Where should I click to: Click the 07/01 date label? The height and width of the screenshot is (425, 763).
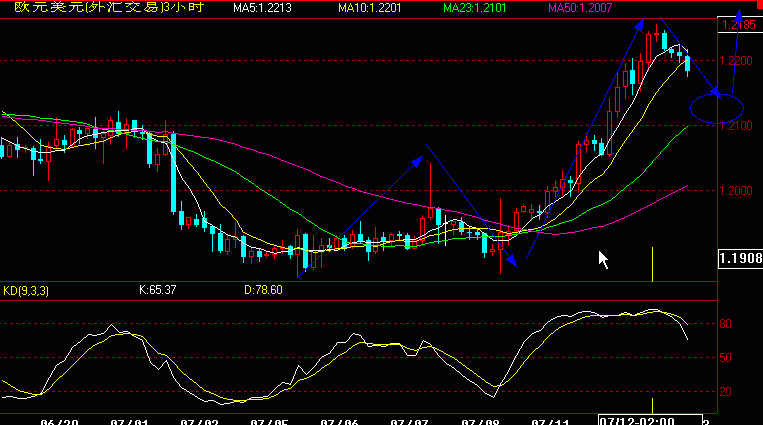tap(129, 422)
